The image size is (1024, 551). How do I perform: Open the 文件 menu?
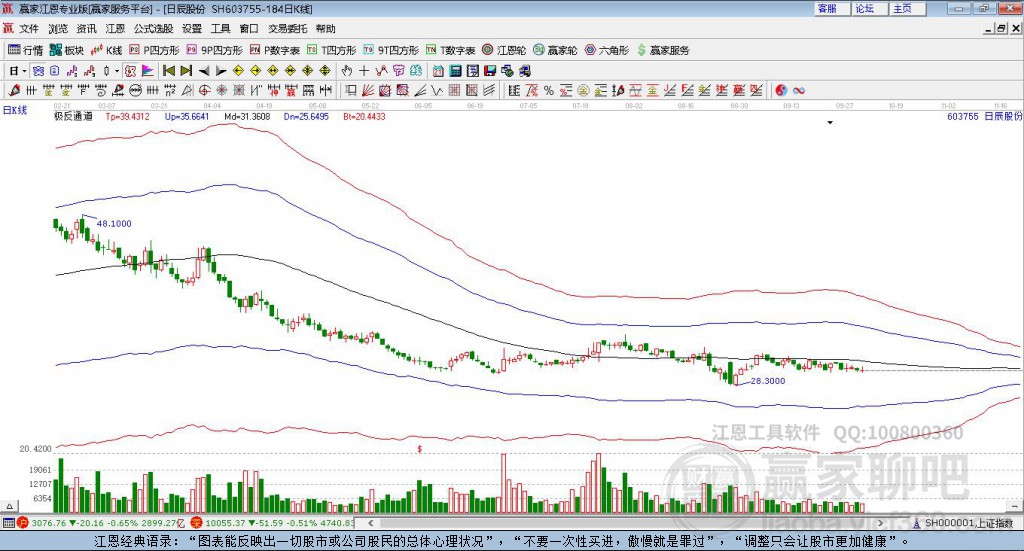[x=29, y=29]
